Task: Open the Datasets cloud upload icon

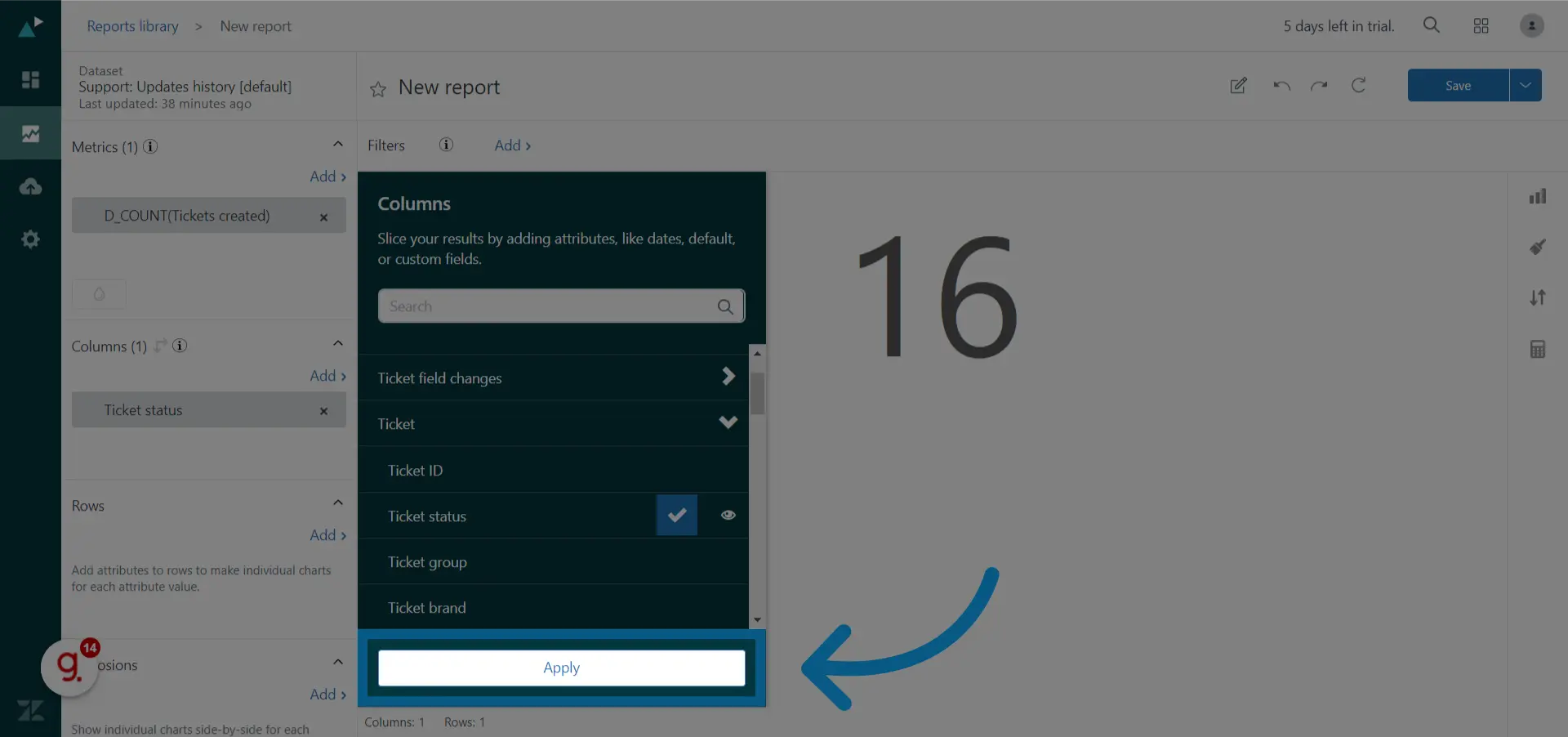Action: [x=30, y=186]
